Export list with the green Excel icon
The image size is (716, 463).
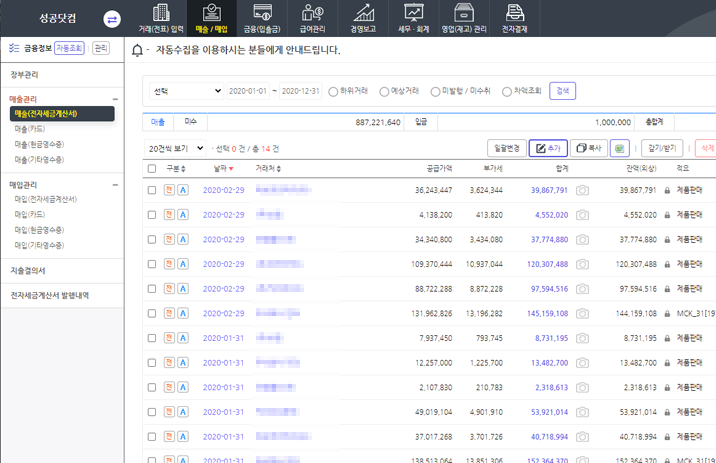click(620, 148)
